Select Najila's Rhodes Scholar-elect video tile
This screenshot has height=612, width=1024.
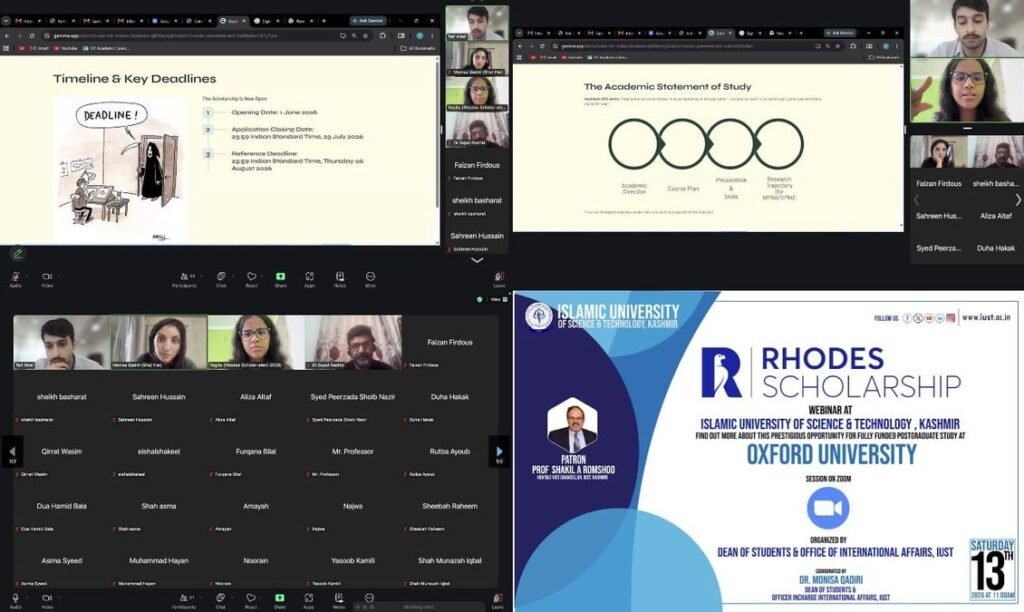[256, 342]
